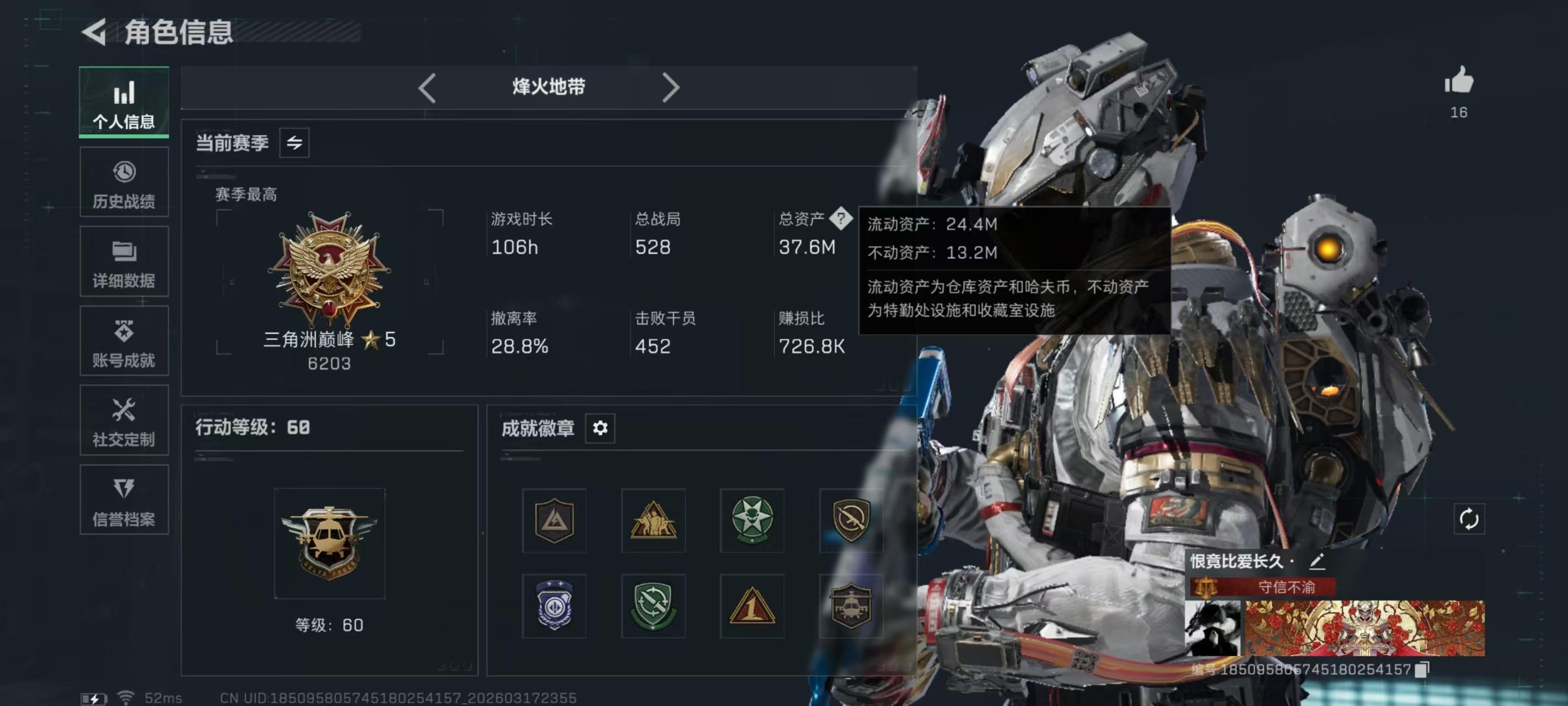
Task: Switch to next mode with right chevron
Action: click(670, 88)
